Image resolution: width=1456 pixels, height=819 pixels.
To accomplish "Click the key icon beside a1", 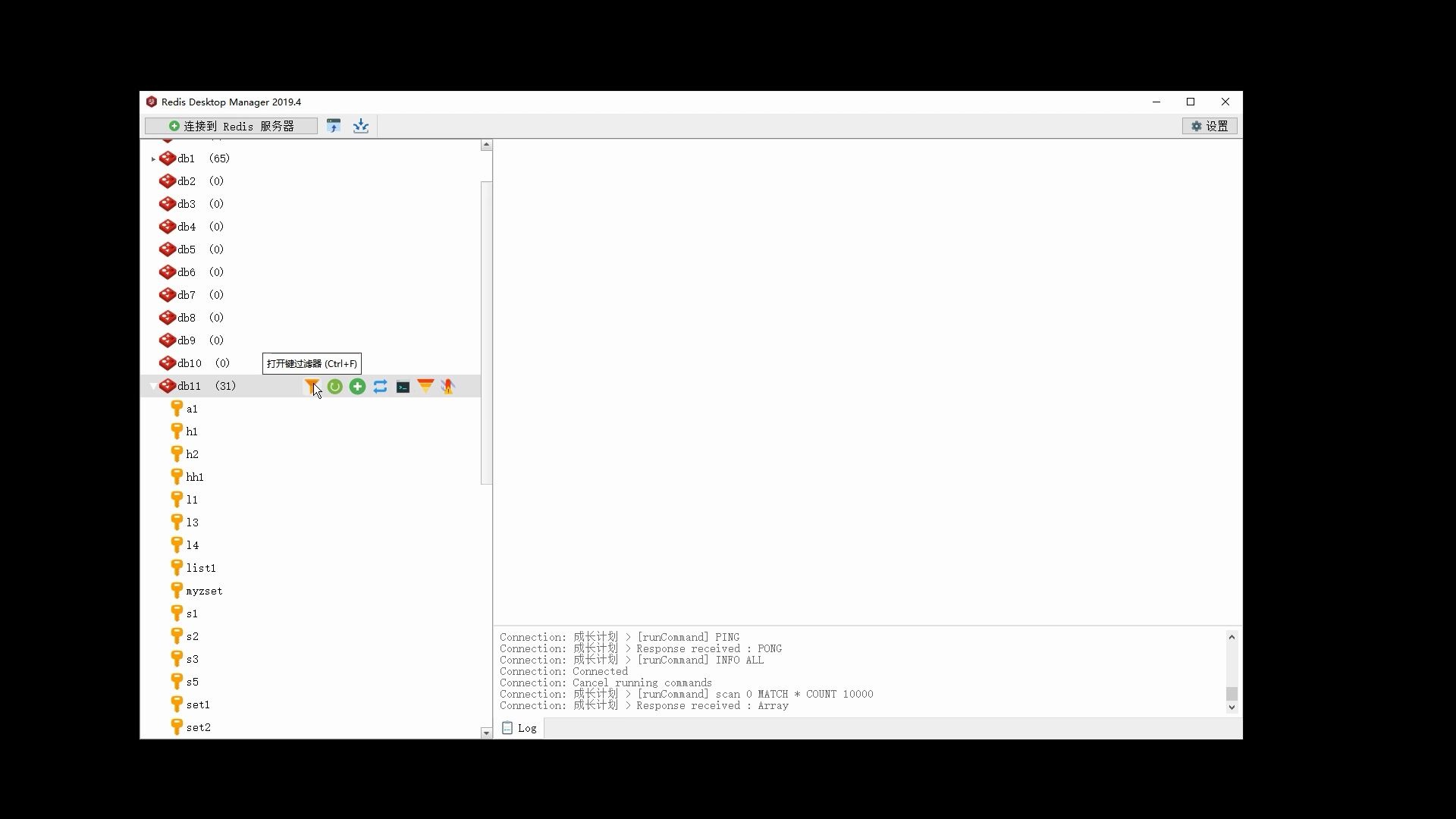I will tap(177, 409).
